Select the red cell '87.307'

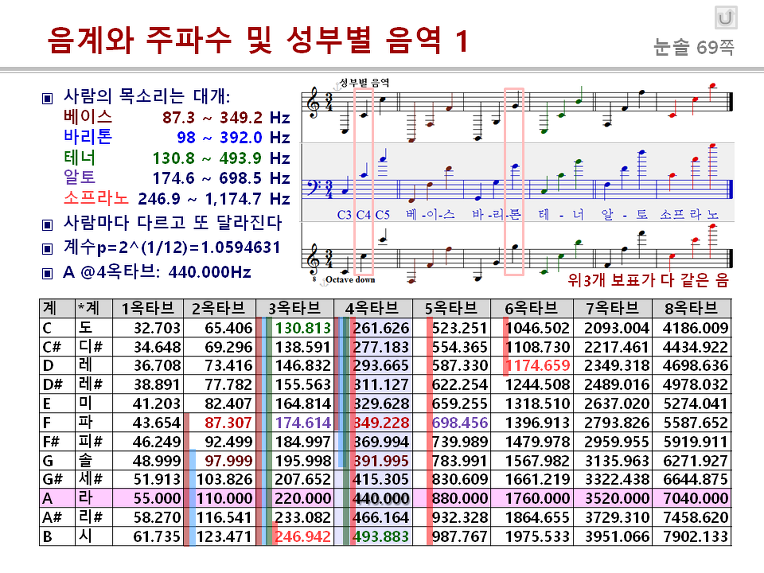coord(219,423)
